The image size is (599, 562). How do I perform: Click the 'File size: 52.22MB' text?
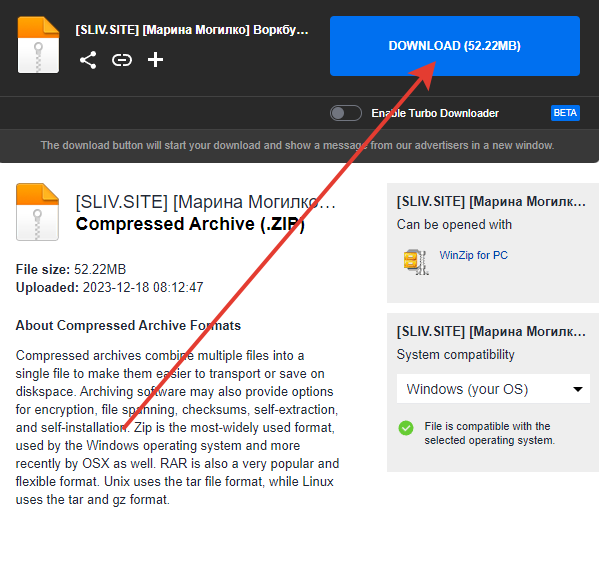click(x=71, y=269)
